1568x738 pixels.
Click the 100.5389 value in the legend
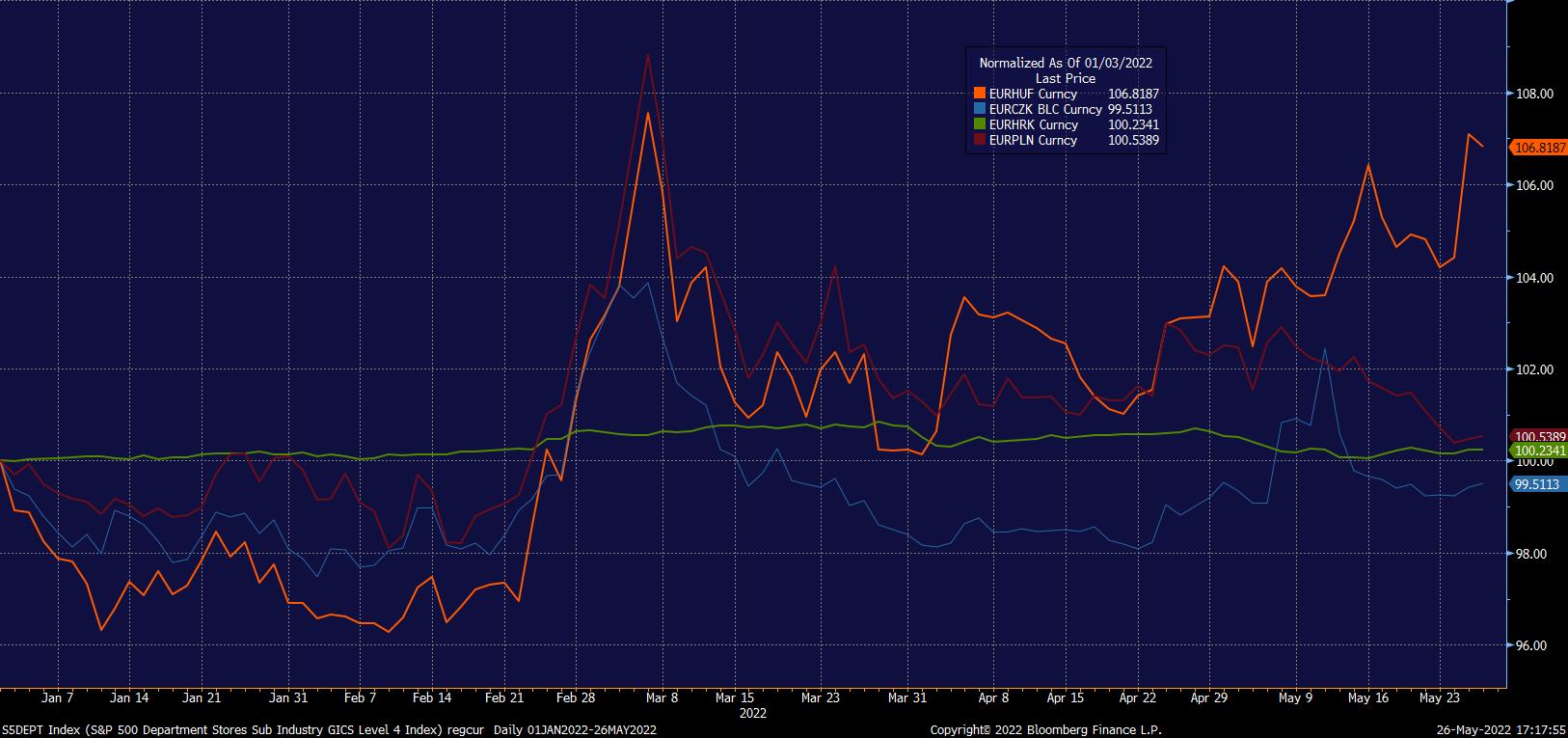click(x=1133, y=140)
